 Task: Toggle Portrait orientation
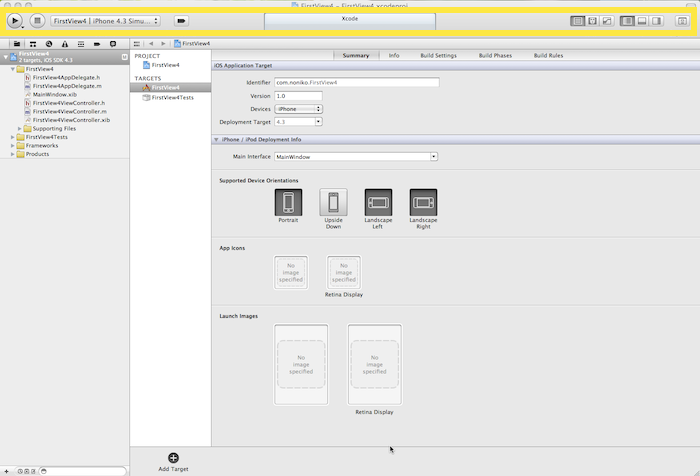(288, 202)
